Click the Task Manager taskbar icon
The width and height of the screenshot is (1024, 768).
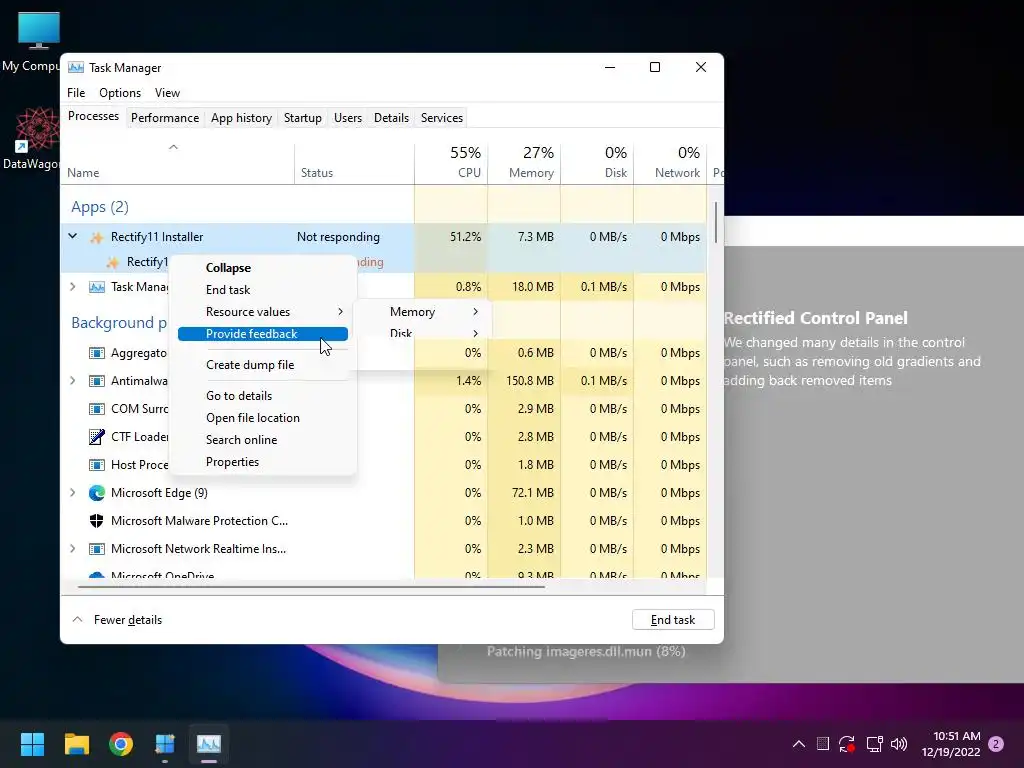209,744
